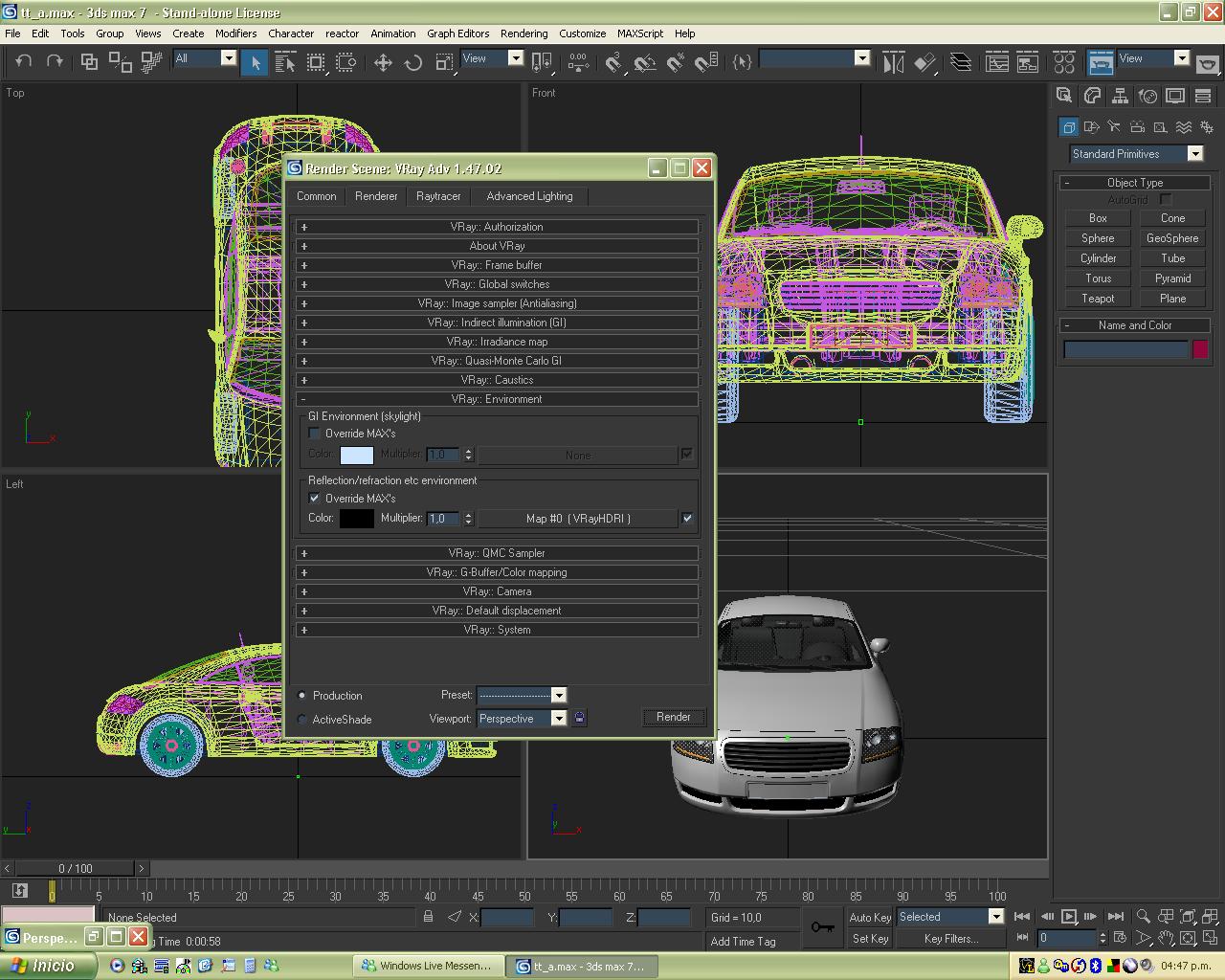Image resolution: width=1225 pixels, height=980 pixels.
Task: Click the Undo arrow icon
Action: click(24, 61)
